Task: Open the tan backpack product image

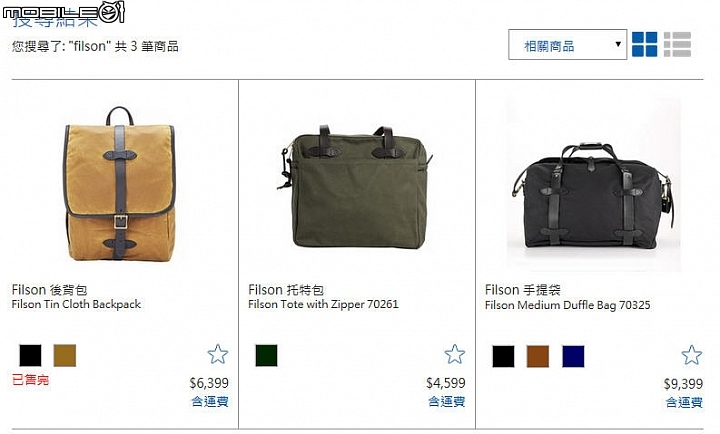Action: click(x=119, y=184)
